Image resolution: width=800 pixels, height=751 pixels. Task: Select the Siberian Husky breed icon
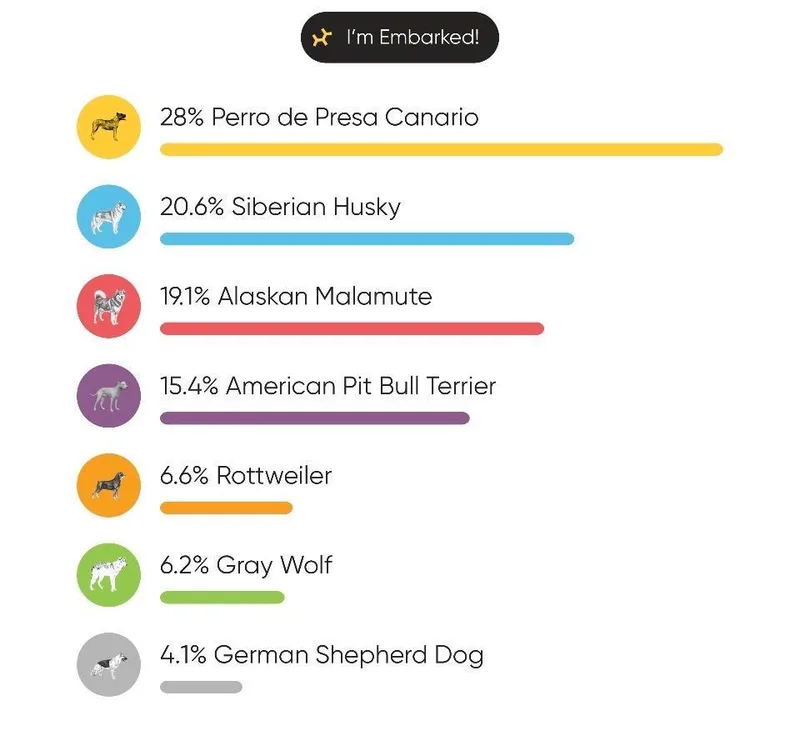pyautogui.click(x=108, y=217)
